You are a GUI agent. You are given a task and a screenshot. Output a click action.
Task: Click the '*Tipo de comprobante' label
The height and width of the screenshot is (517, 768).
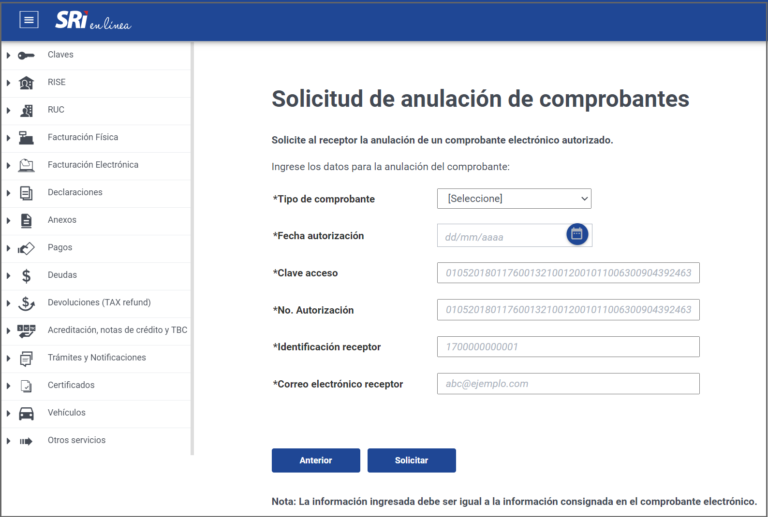[324, 199]
